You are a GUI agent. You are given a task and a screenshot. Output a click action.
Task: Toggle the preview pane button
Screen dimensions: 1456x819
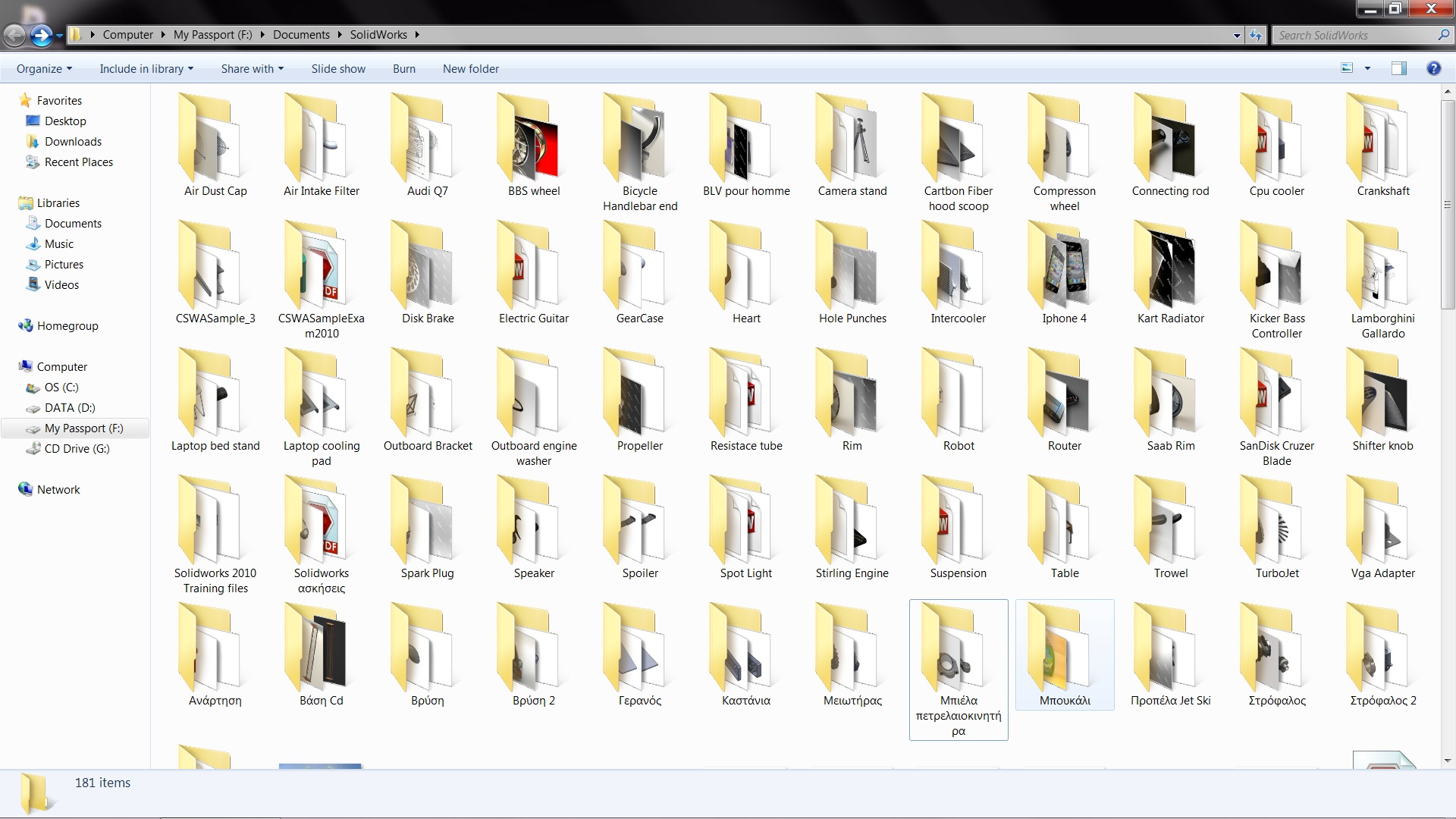(1398, 68)
